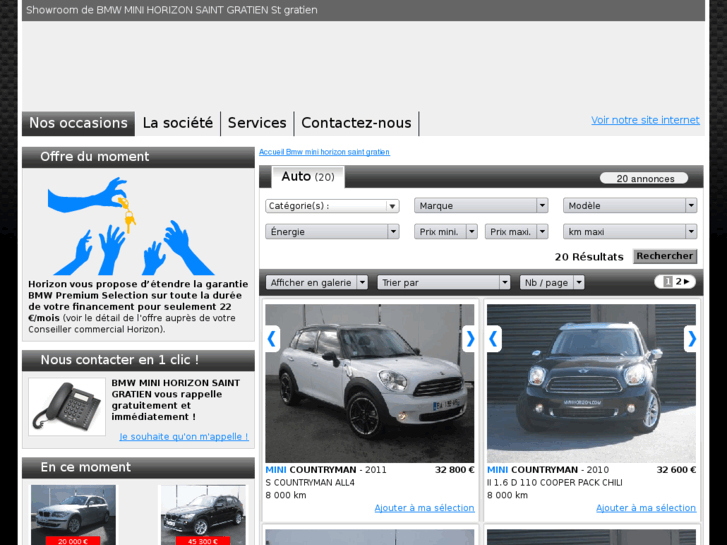Image resolution: width=727 pixels, height=545 pixels.
Task: Click II 1.6 D 110 COOPER PACK CHILI text
Action: coord(555,483)
